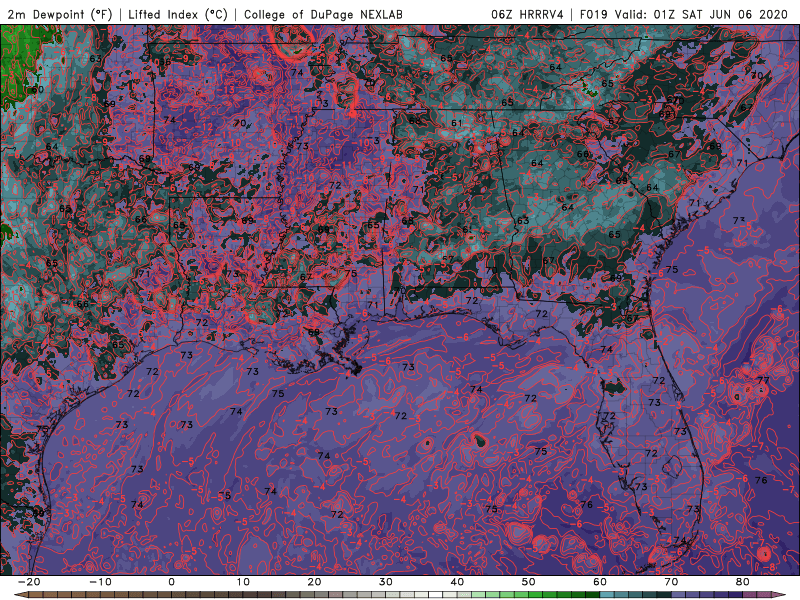Click the white swatch on the colorbar
This screenshot has height=600, width=800.
tap(436, 595)
